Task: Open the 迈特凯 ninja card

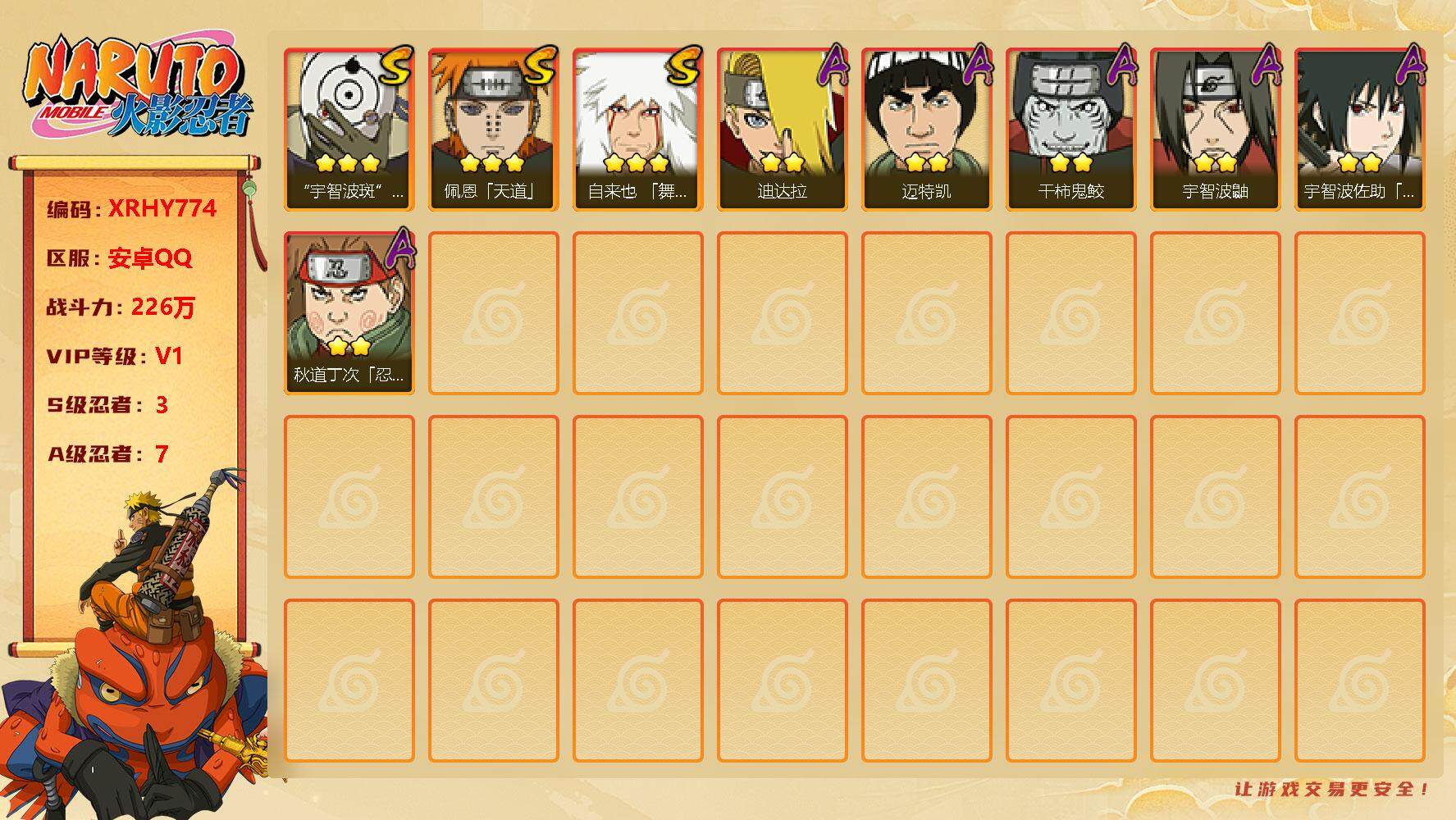Action: pyautogui.click(x=927, y=130)
